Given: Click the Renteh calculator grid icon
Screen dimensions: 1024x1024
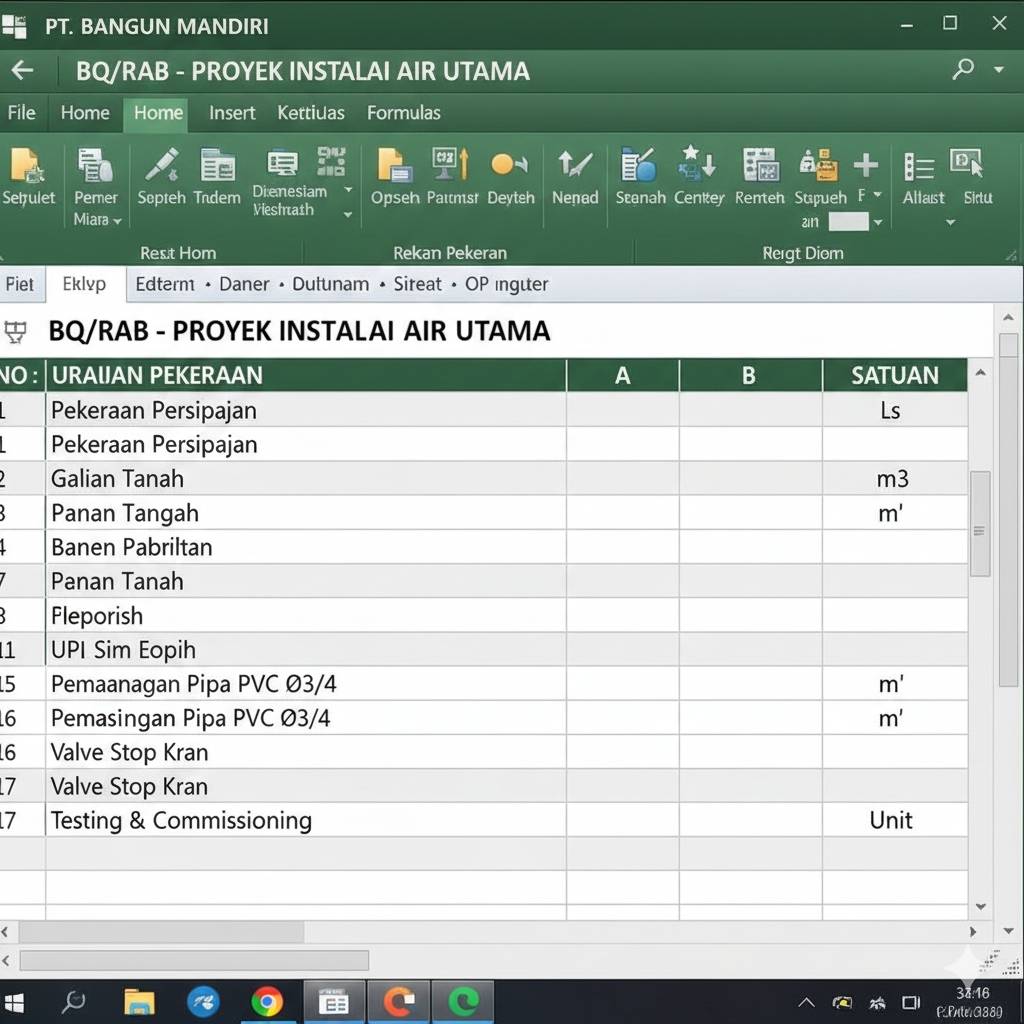Looking at the screenshot, I should click(760, 166).
